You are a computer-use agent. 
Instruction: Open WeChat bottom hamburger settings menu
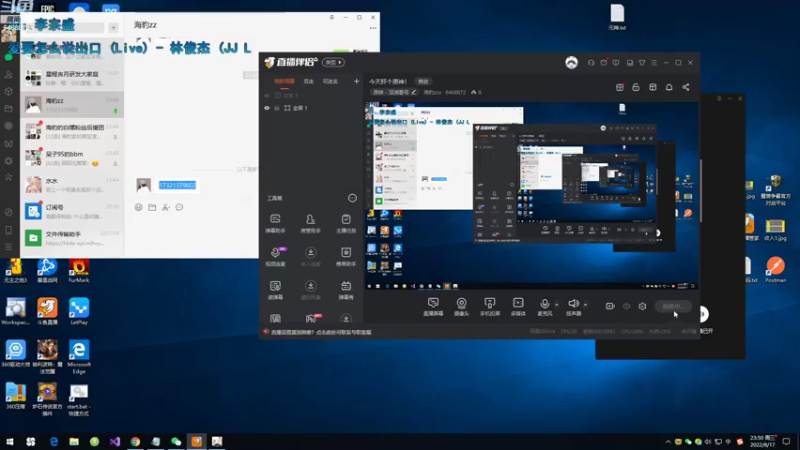8,247
